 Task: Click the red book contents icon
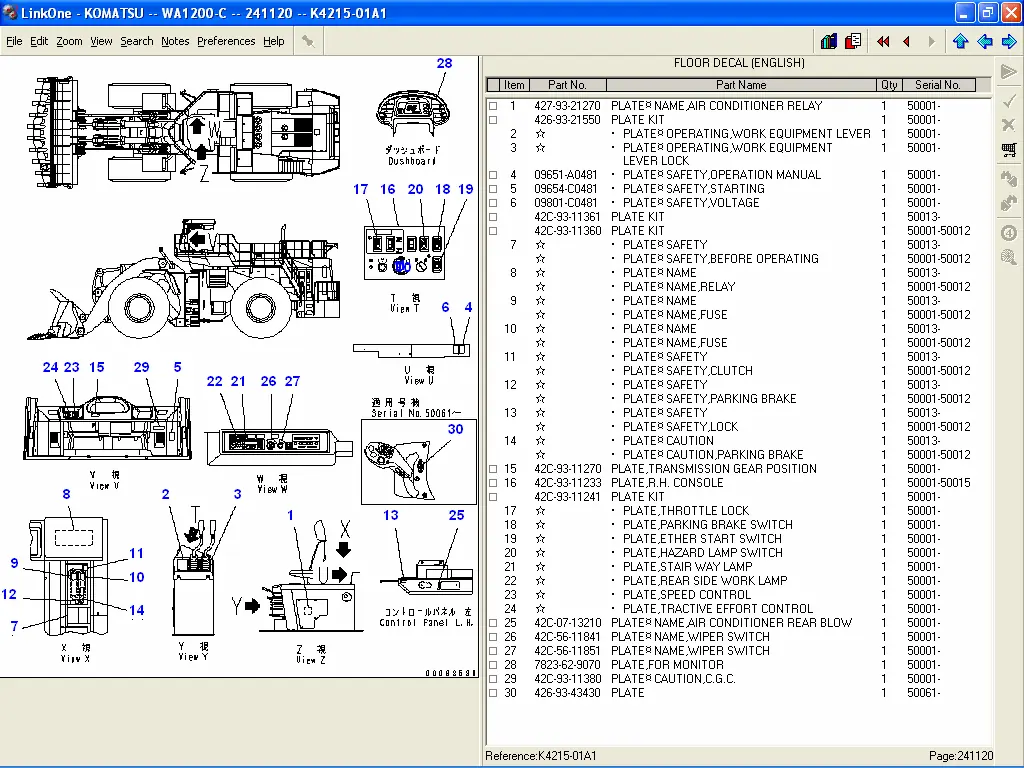[853, 42]
